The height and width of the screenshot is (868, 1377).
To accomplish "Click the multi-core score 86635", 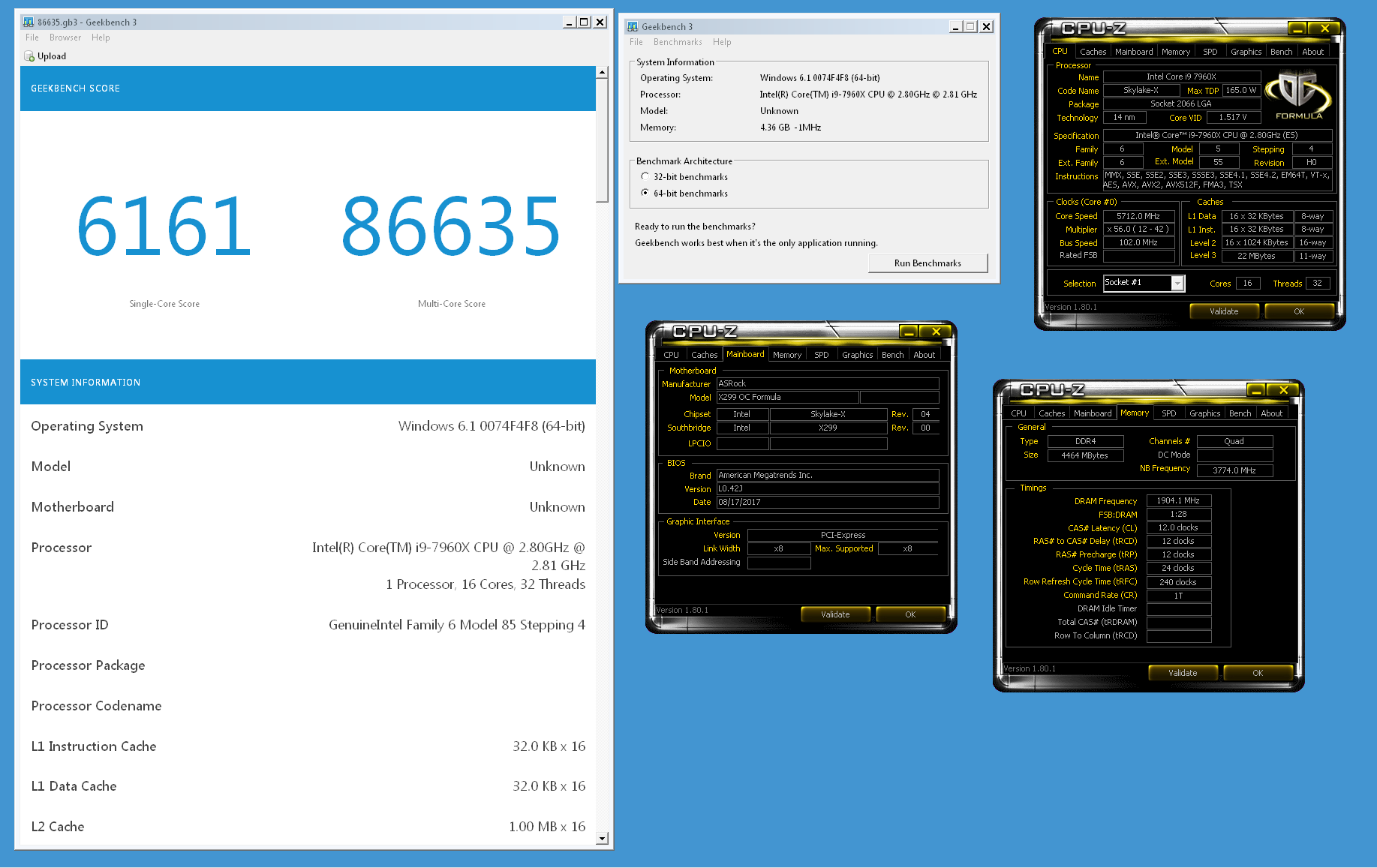I will [451, 226].
